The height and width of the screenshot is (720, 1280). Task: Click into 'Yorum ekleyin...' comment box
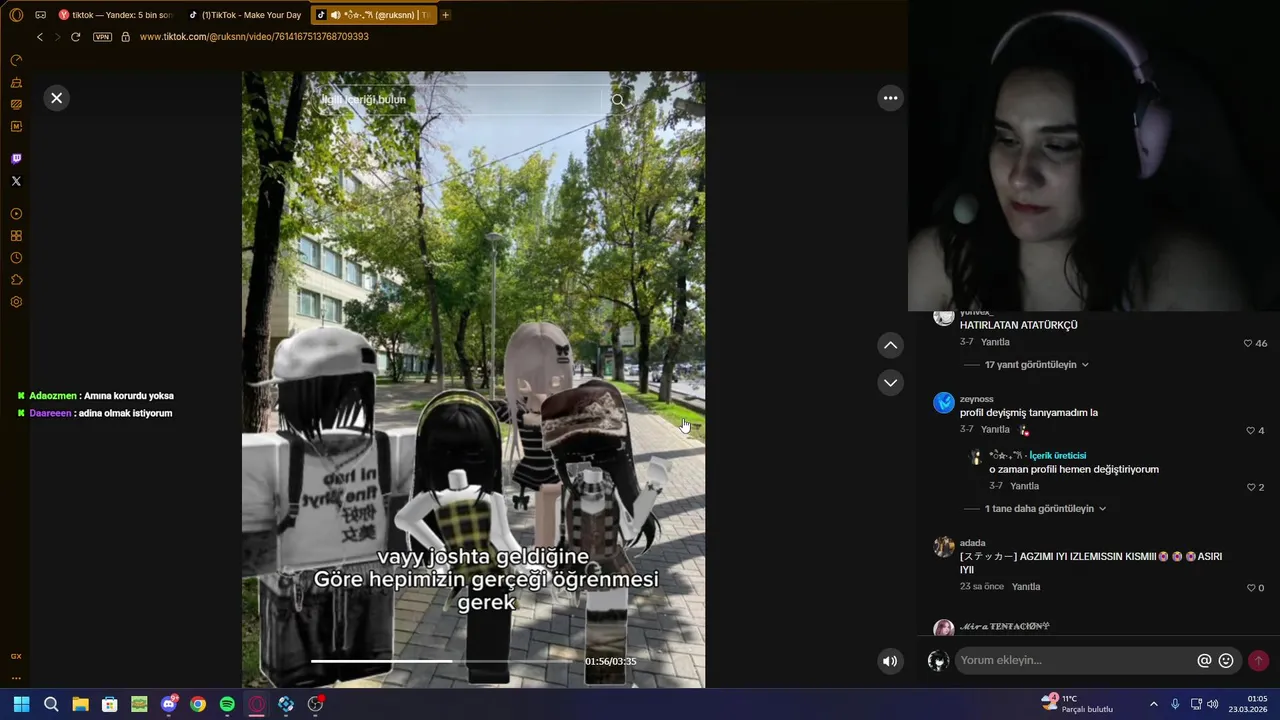[x=1075, y=661]
